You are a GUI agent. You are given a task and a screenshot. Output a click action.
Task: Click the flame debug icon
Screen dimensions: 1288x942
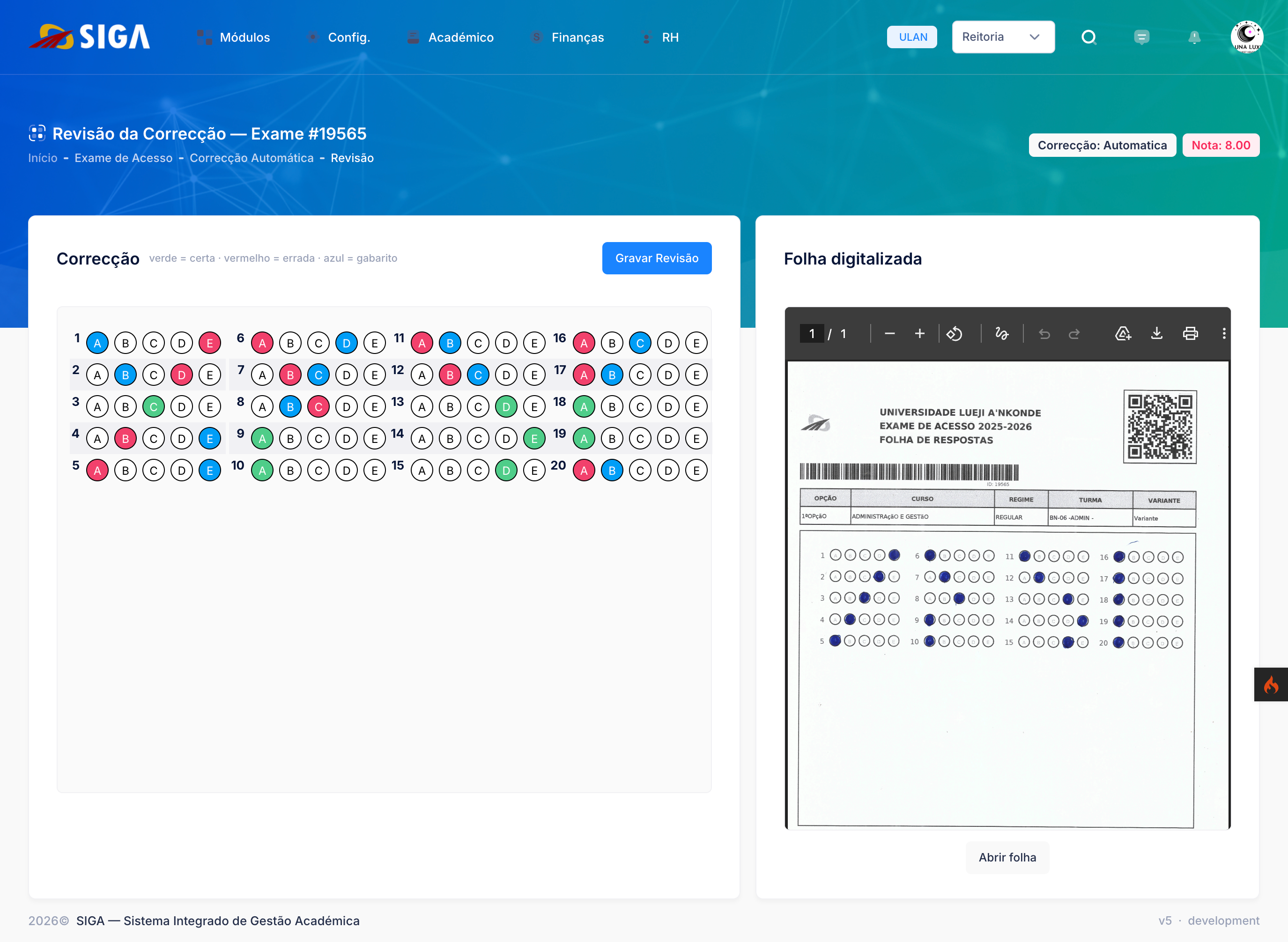tap(1271, 684)
